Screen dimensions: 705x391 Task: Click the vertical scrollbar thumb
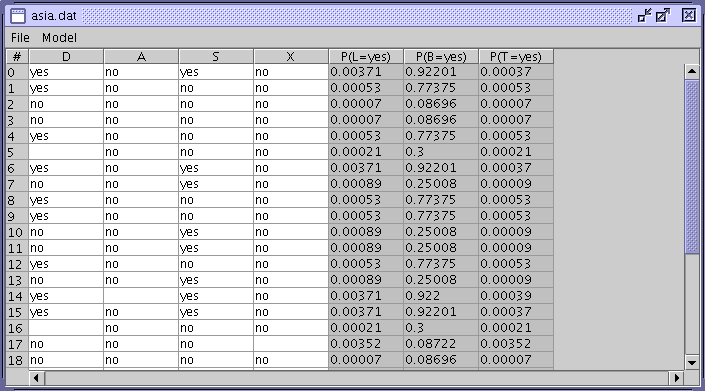point(692,166)
